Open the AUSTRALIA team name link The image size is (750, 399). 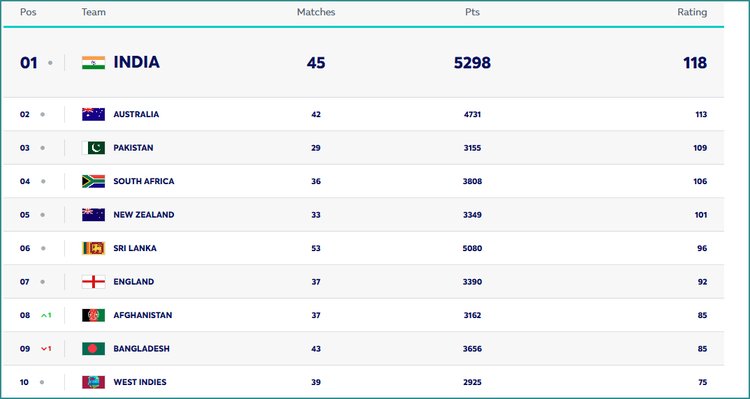[136, 114]
